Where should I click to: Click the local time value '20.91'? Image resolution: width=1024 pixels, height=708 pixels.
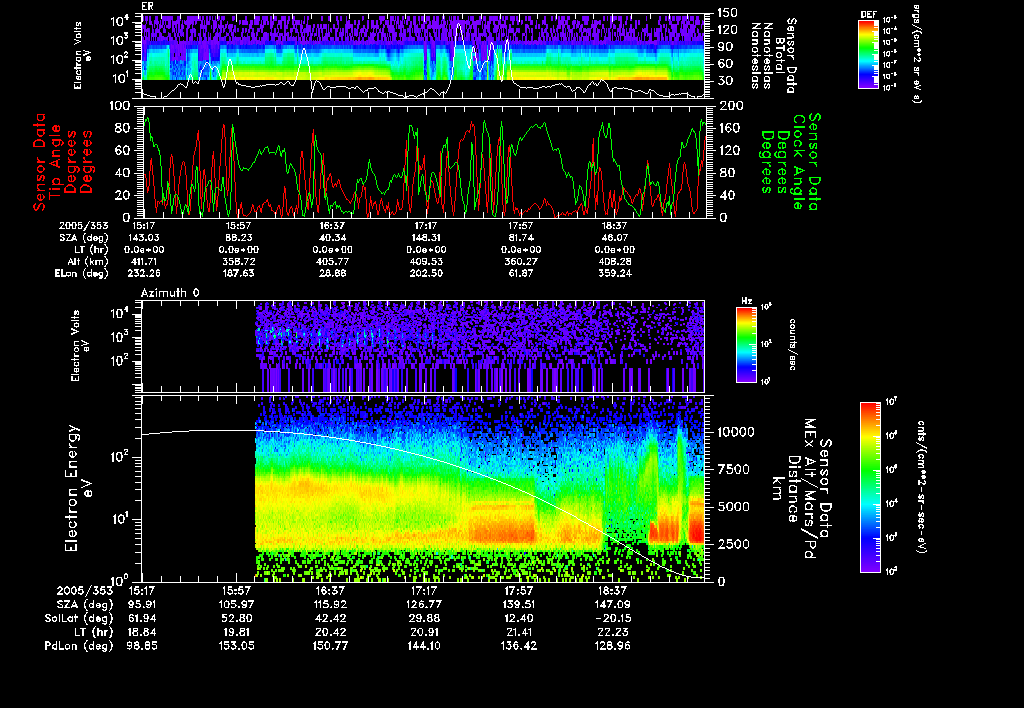pos(424,632)
